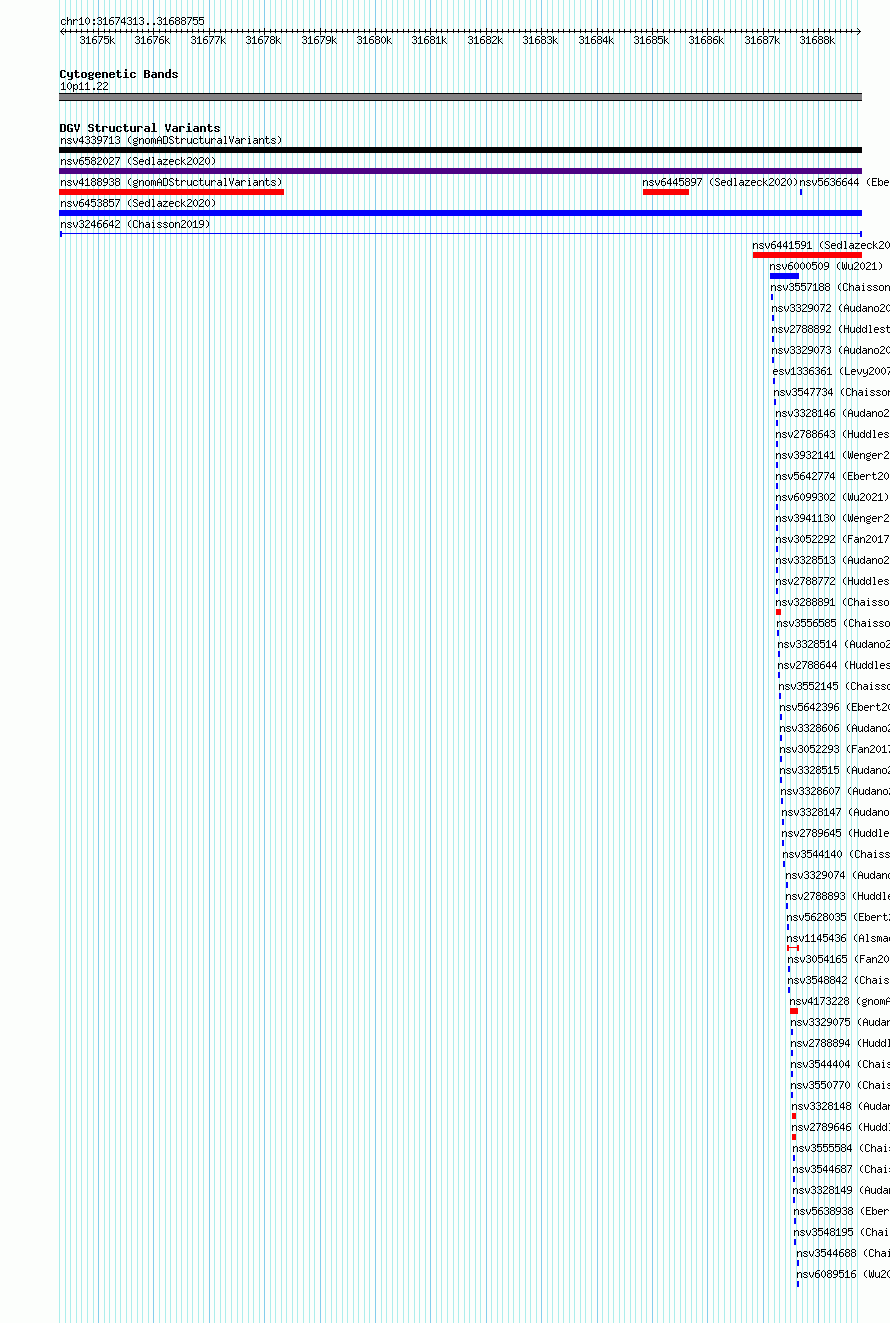Image resolution: width=890 pixels, height=1323 pixels.
Task: Select variant nsv2788894
Action: [840, 1043]
